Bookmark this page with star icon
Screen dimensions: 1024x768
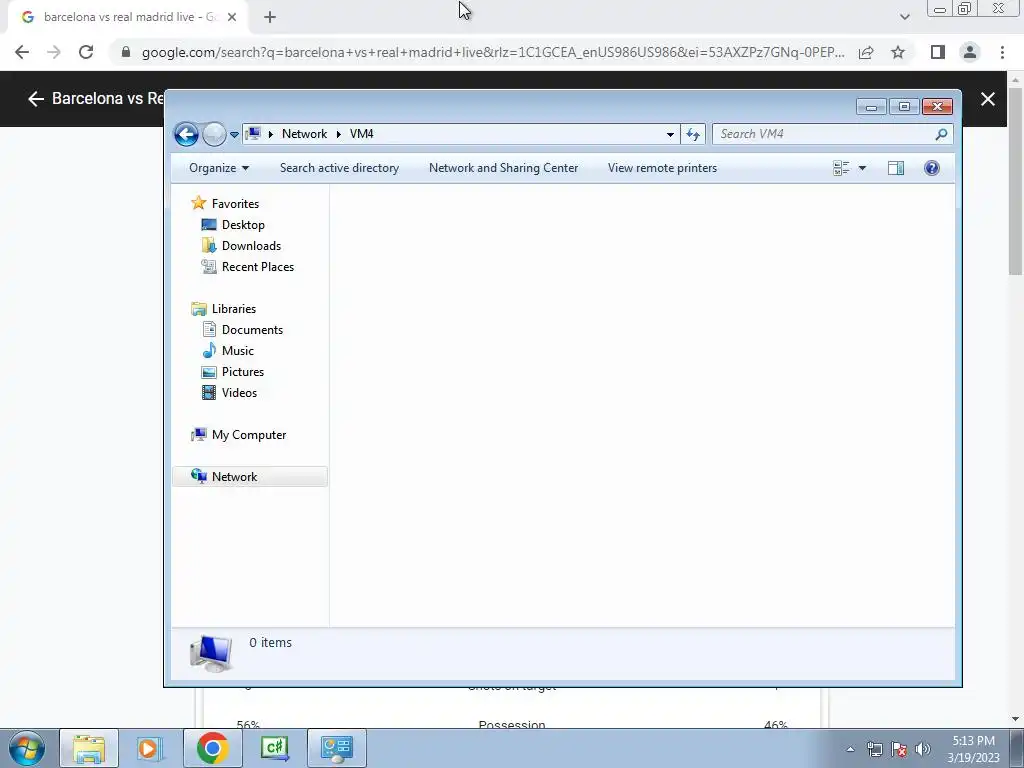(x=898, y=52)
